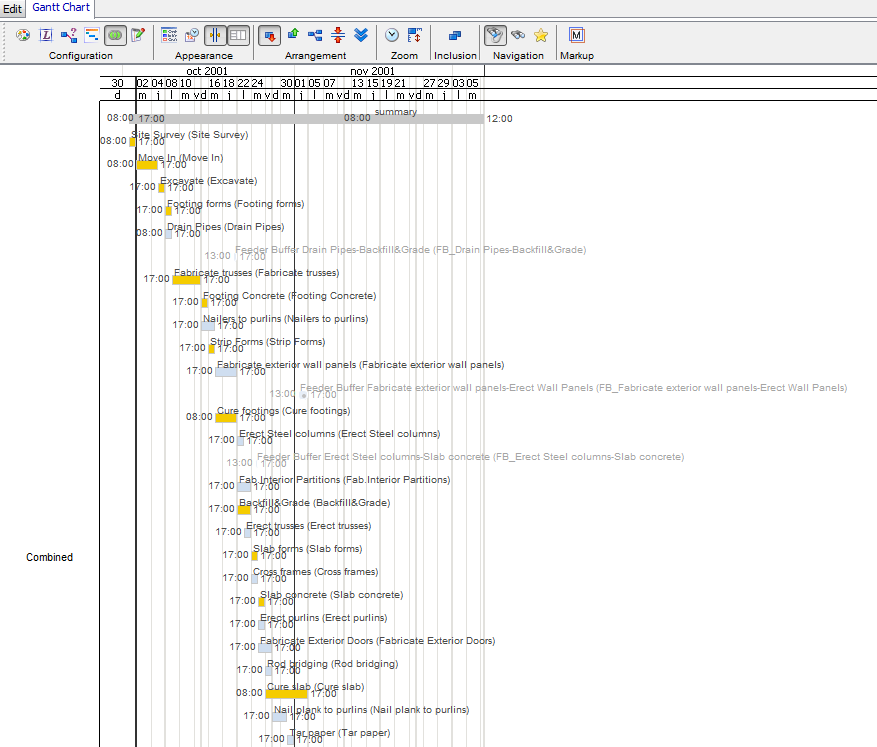This screenshot has width=877, height=747.
Task: Click the binoculars find icon in Navigation
Action: pyautogui.click(x=517, y=35)
